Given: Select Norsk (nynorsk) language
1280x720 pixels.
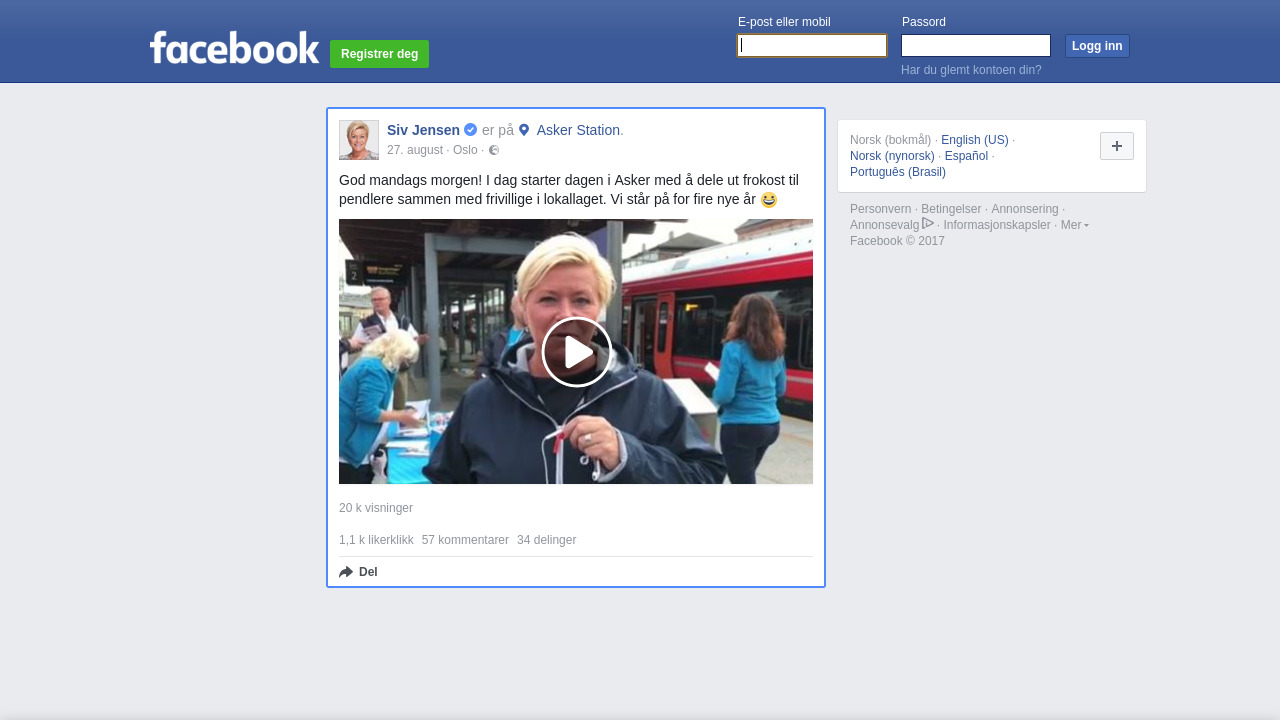Looking at the screenshot, I should tap(892, 156).
